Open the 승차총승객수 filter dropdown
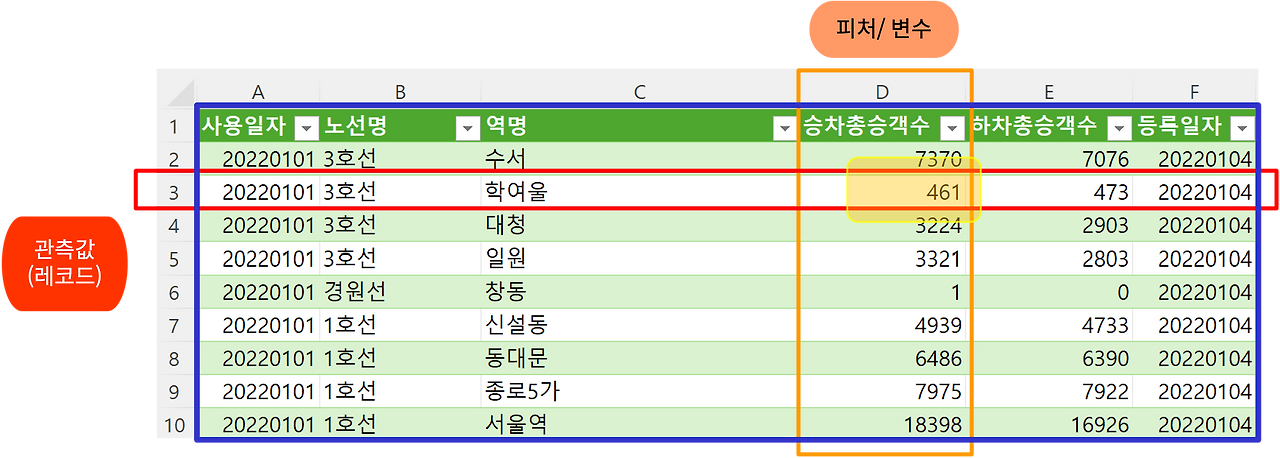This screenshot has width=1280, height=458. pyautogui.click(x=953, y=128)
